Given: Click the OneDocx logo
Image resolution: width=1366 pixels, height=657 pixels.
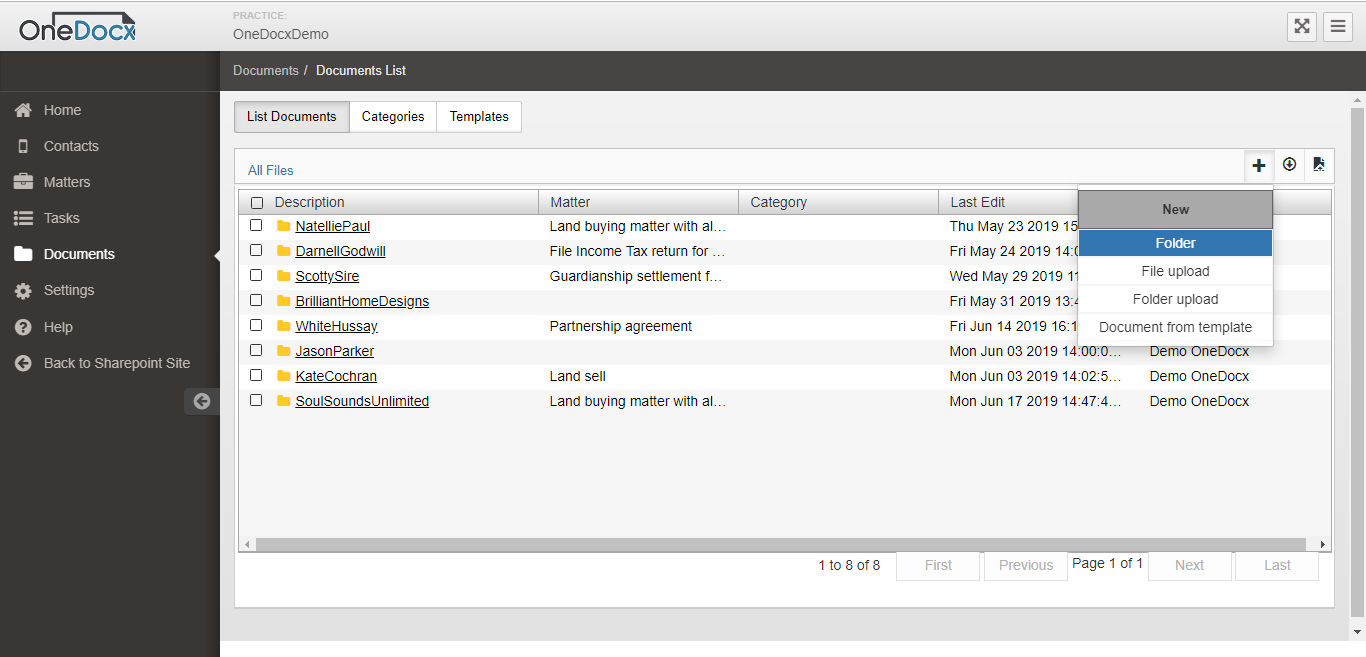Looking at the screenshot, I should click(77, 26).
